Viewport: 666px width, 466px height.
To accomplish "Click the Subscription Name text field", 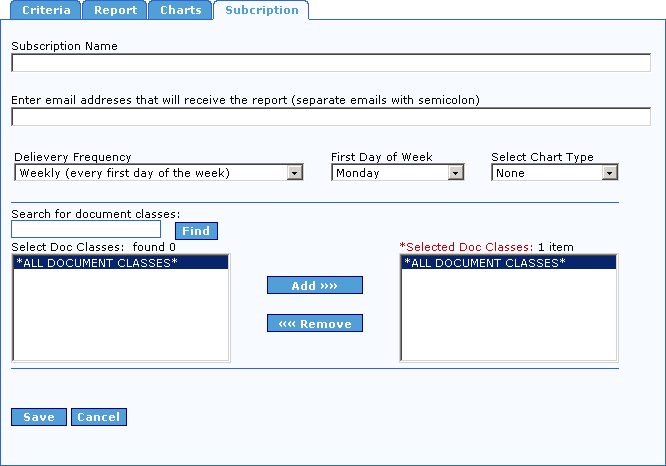I will pyautogui.click(x=331, y=63).
